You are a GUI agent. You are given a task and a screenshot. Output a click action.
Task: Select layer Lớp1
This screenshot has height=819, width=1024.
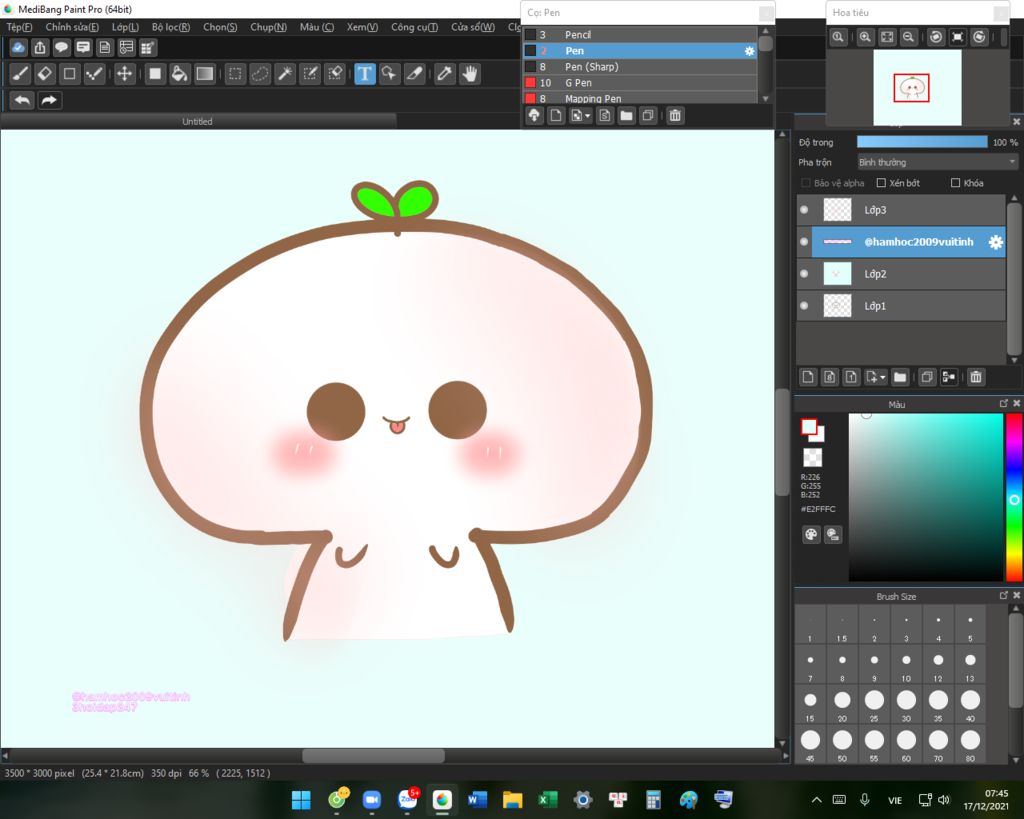click(x=901, y=306)
